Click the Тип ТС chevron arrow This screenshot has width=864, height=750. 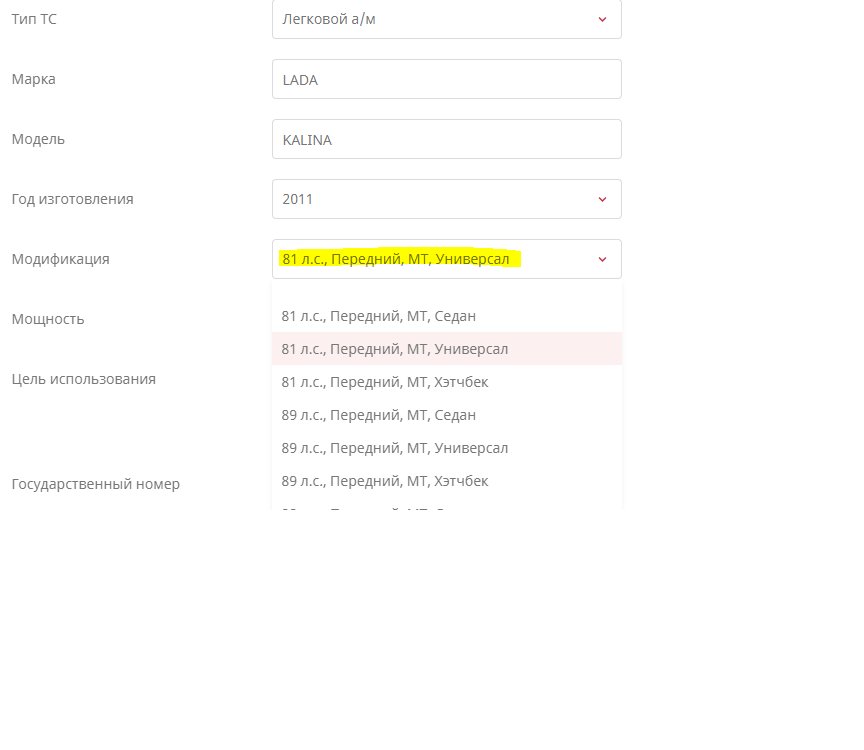[602, 19]
